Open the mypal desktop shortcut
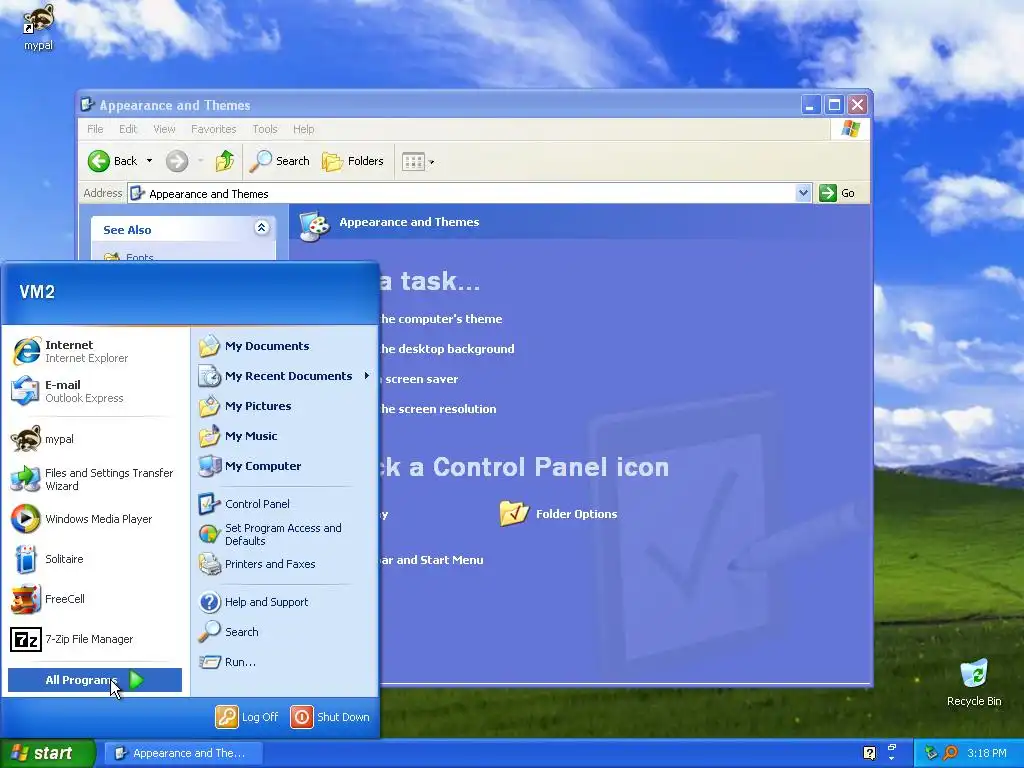 (39, 27)
